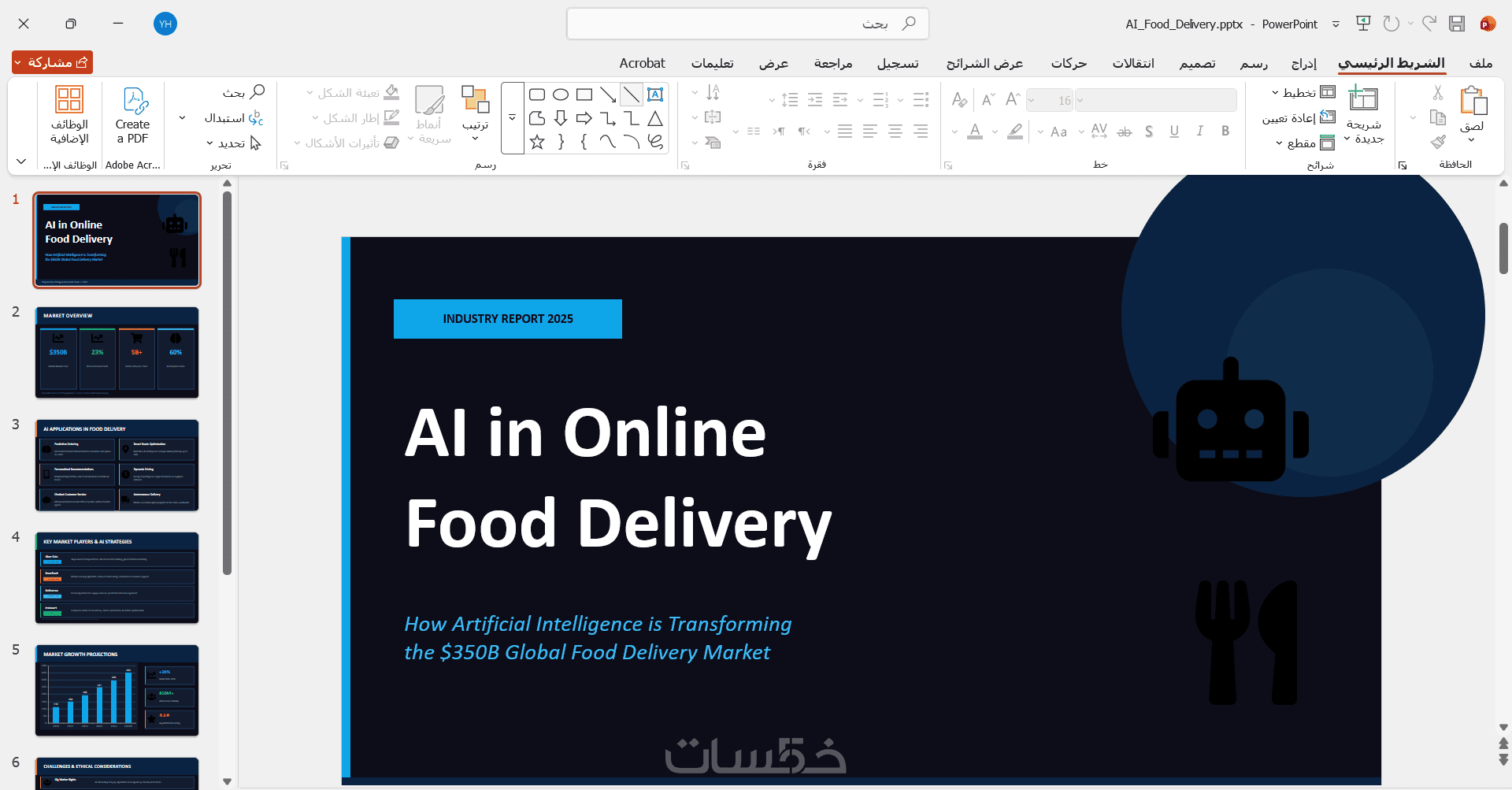Click the Convert to SmartArt icon
The height and width of the screenshot is (790, 1512).
713,142
